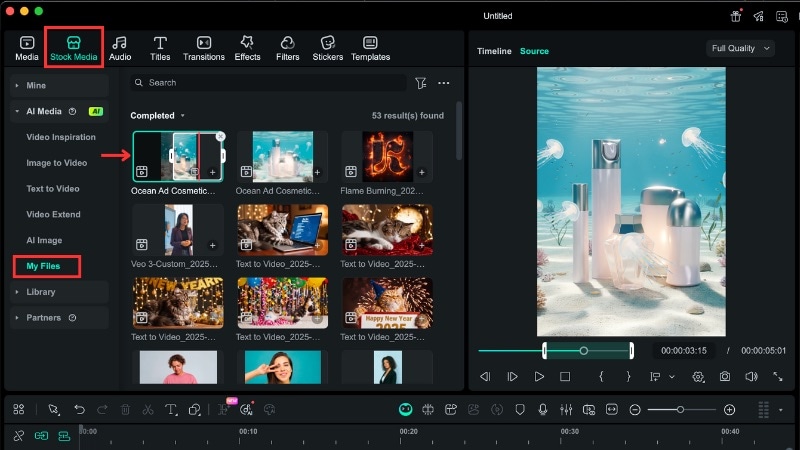This screenshot has width=800, height=450.
Task: Click the scissors split tool in timeline toolbar
Action: 147,410
